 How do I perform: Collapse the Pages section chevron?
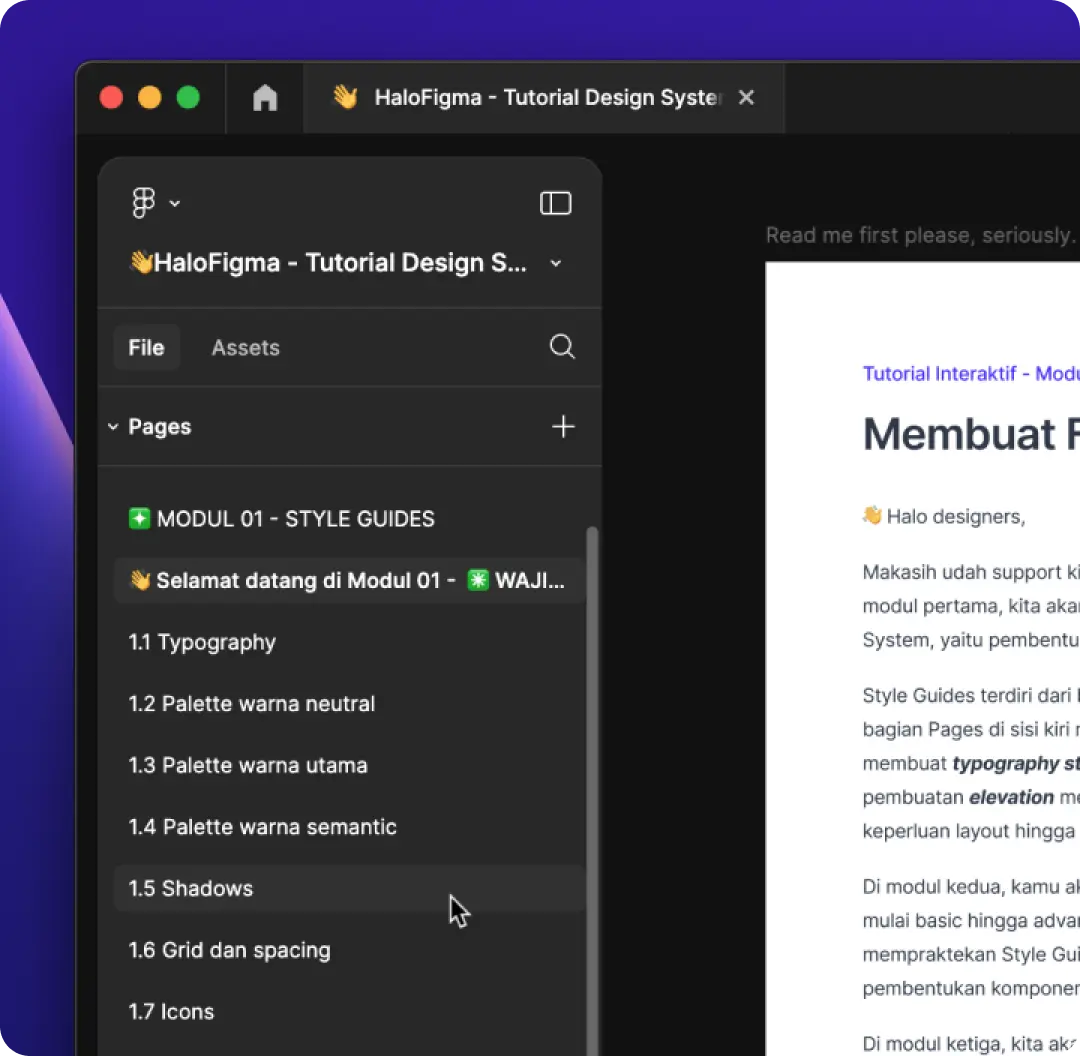tap(113, 427)
